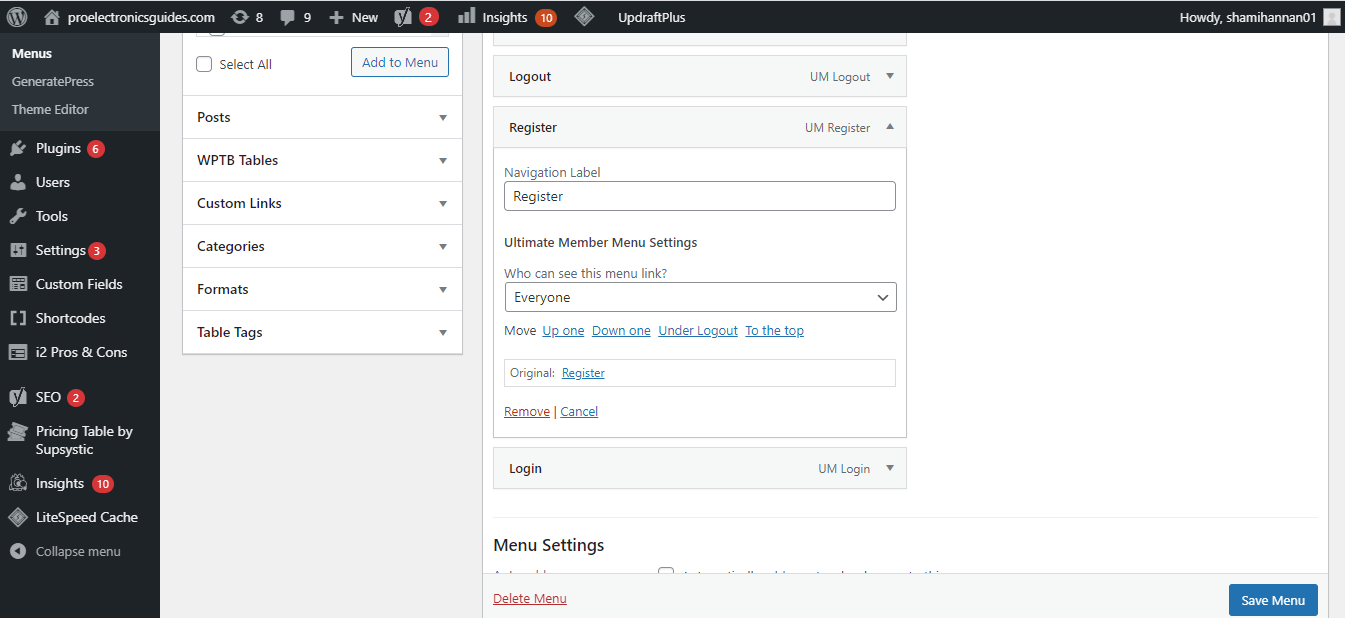The height and width of the screenshot is (618, 1345).
Task: Open Theme Editor in sidebar
Action: (50, 109)
